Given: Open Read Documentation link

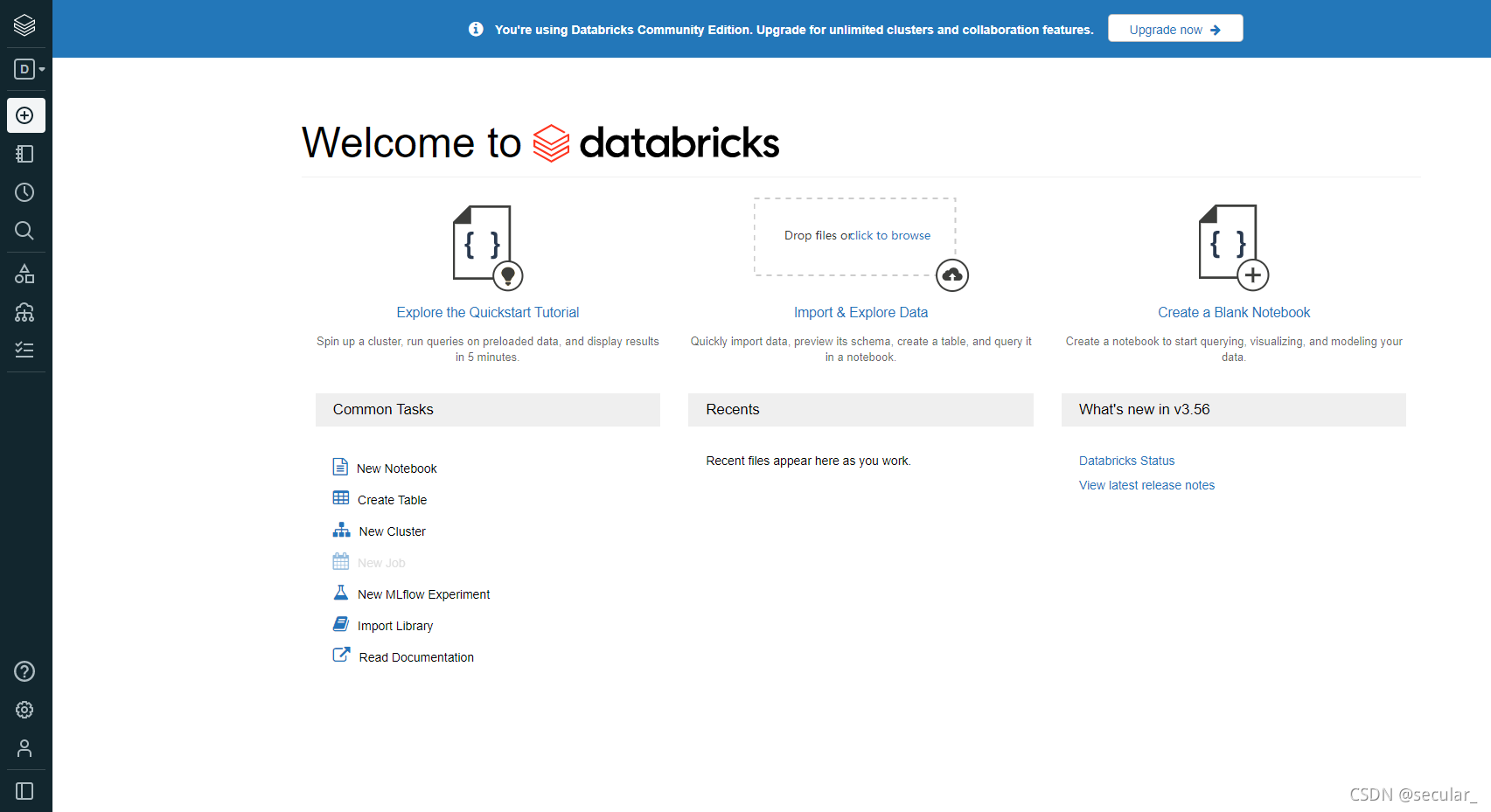Looking at the screenshot, I should point(416,657).
